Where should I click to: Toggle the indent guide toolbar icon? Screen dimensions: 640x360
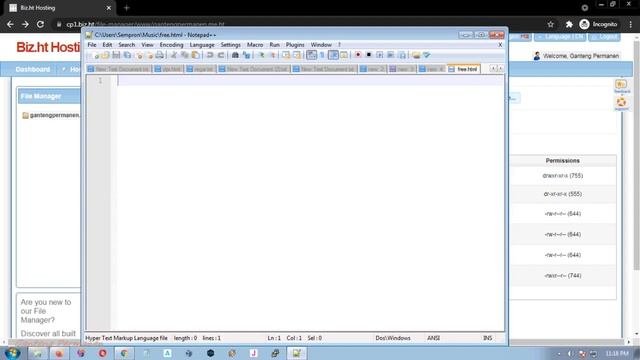click(x=333, y=55)
